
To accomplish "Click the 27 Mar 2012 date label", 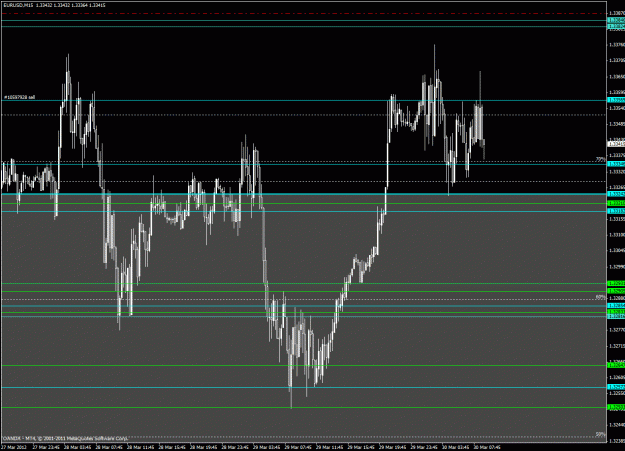I will click(14, 447).
